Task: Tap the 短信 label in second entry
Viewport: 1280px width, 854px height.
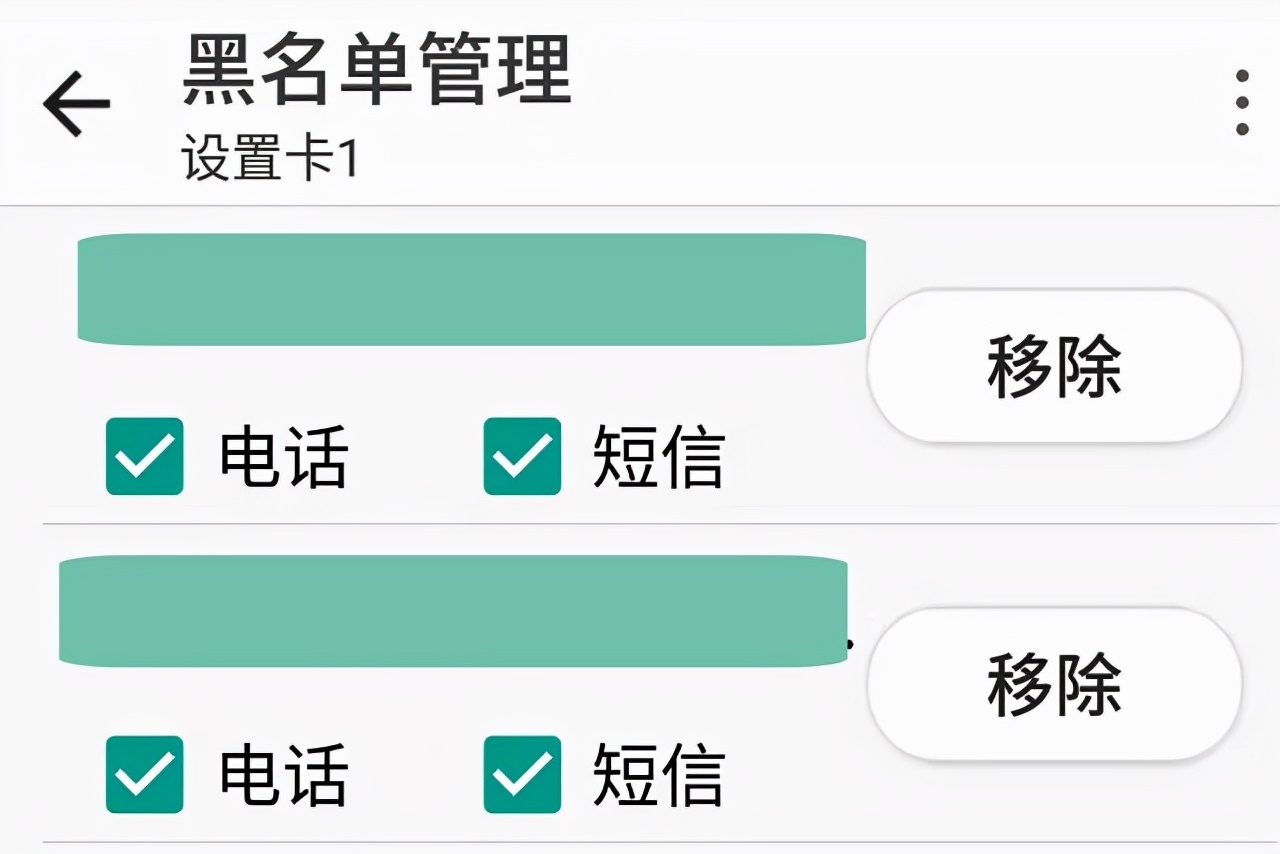Action: click(x=658, y=774)
